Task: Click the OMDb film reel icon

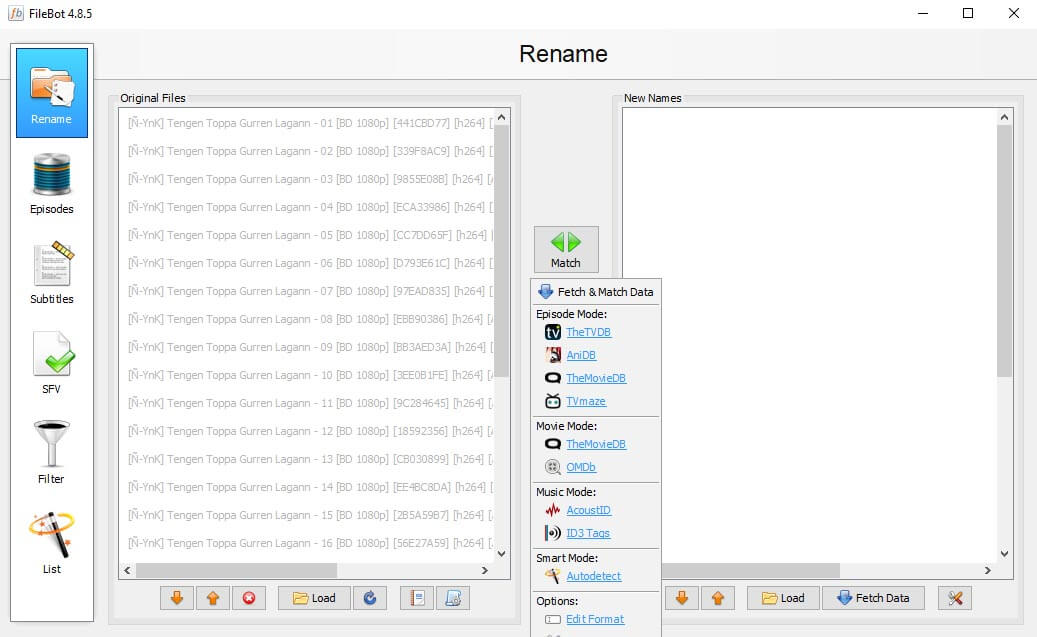Action: [x=553, y=467]
